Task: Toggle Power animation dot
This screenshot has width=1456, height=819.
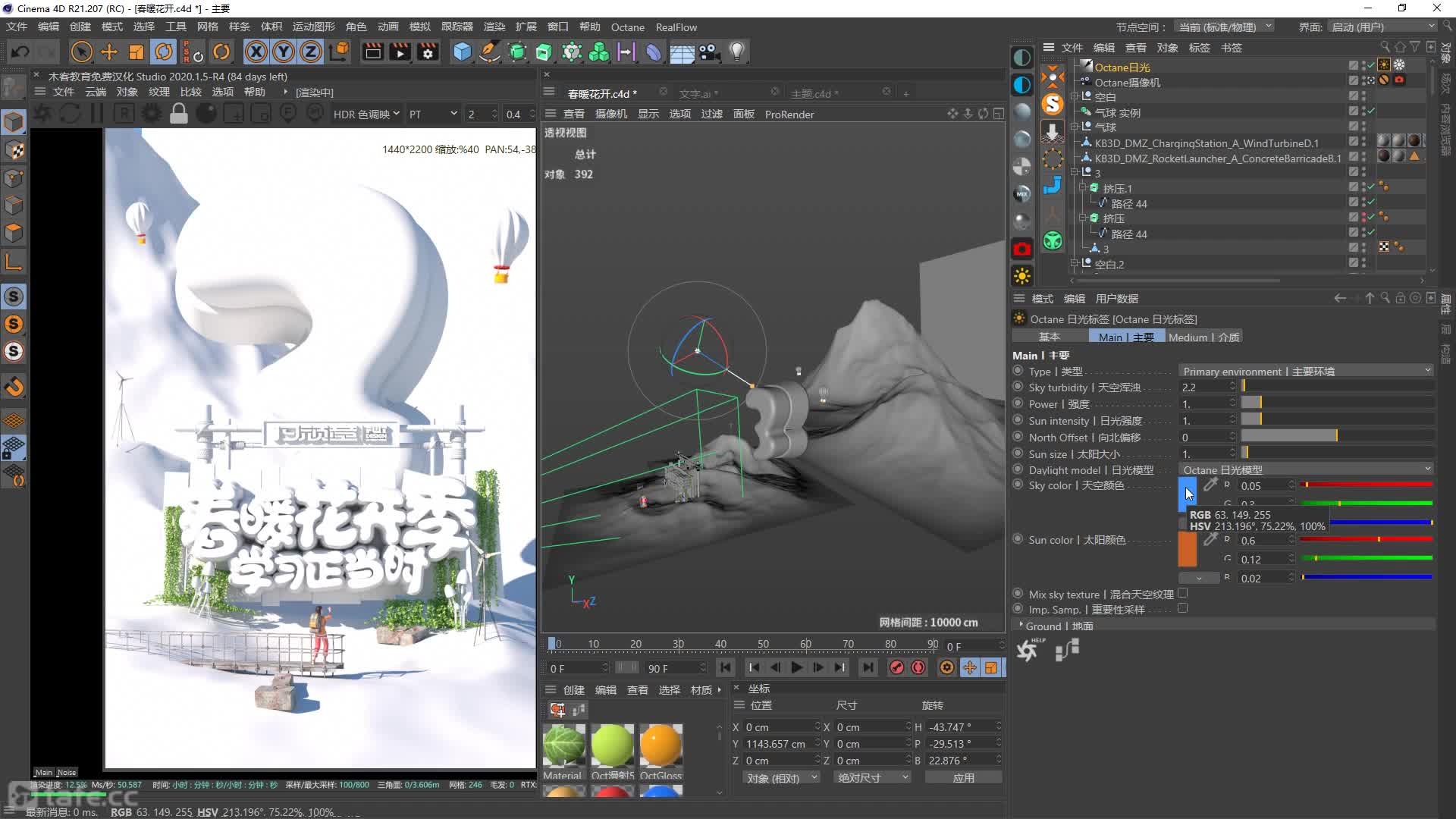Action: pos(1018,403)
